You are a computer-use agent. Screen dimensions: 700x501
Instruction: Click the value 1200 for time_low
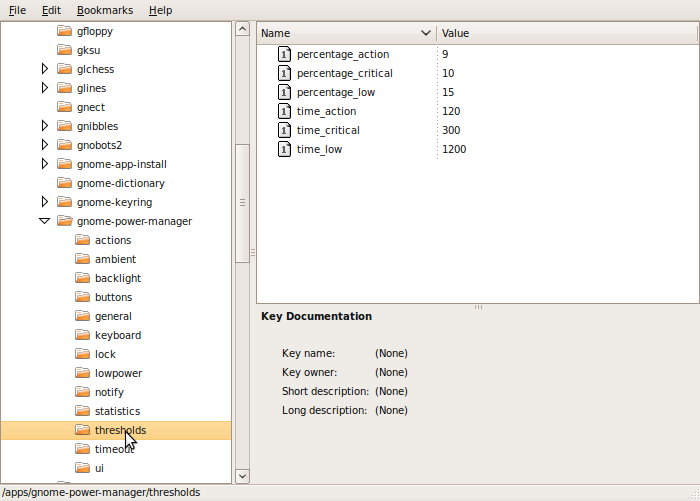[454, 149]
